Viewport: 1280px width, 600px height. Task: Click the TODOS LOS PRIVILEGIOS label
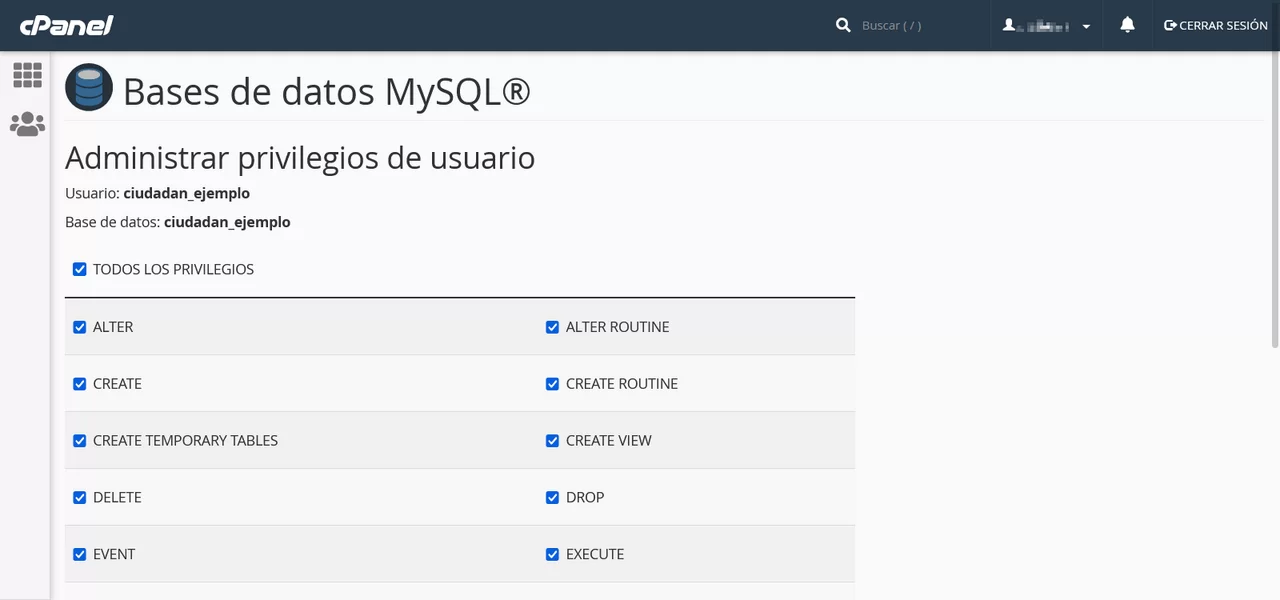click(x=173, y=269)
